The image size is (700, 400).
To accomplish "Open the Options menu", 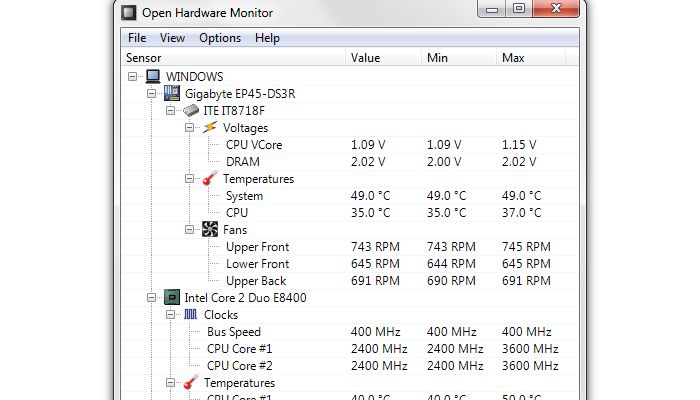I will pos(220,38).
